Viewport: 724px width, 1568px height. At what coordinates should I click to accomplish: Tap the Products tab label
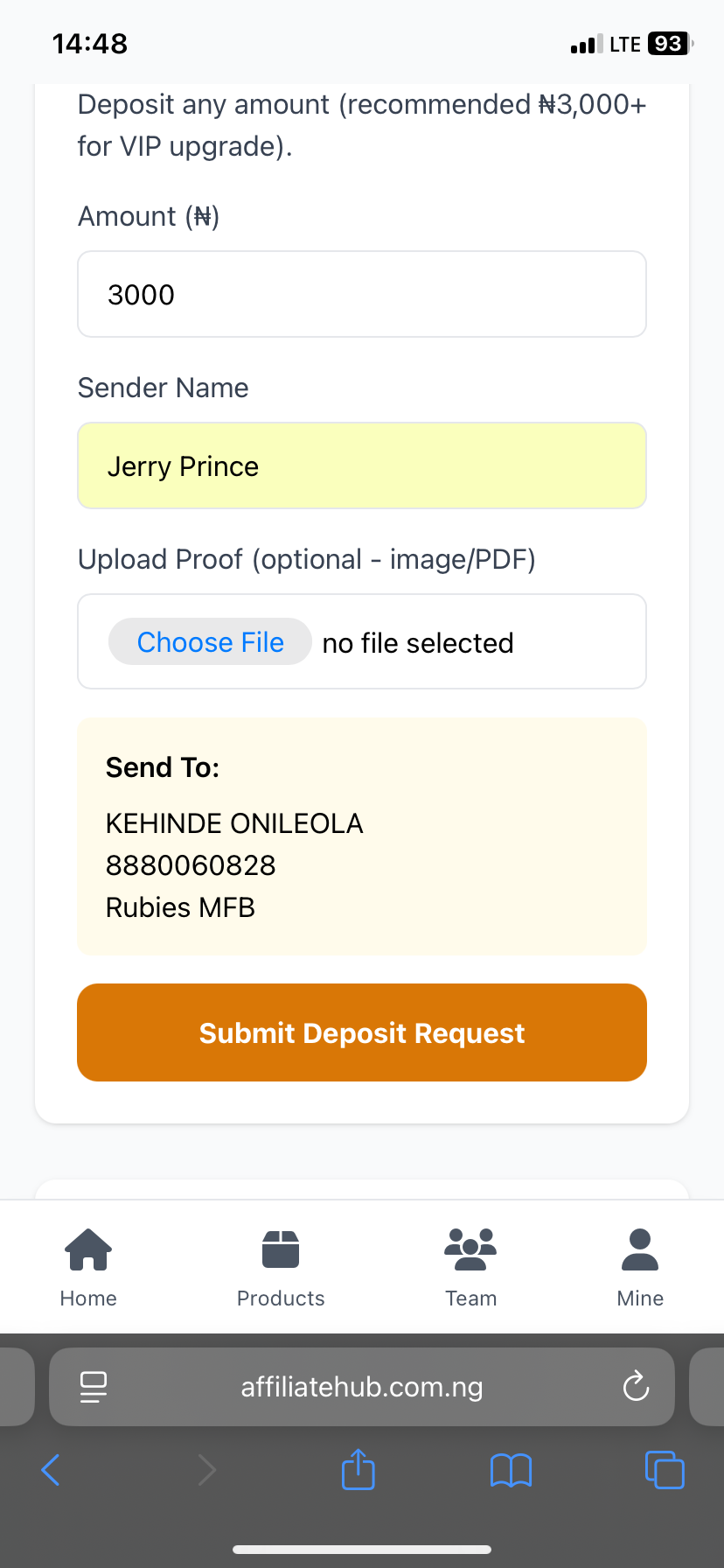281,1298
